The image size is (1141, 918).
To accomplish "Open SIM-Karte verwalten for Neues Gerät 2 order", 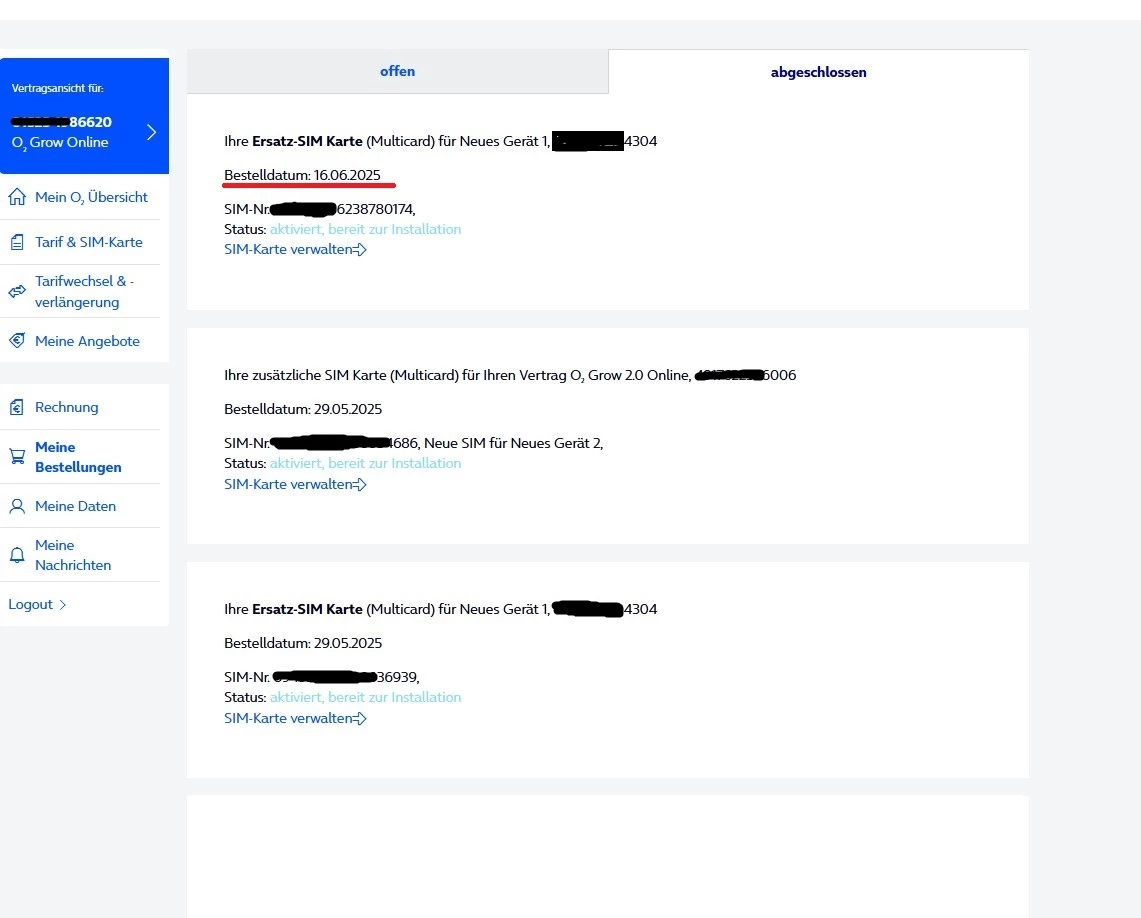I will (x=295, y=484).
